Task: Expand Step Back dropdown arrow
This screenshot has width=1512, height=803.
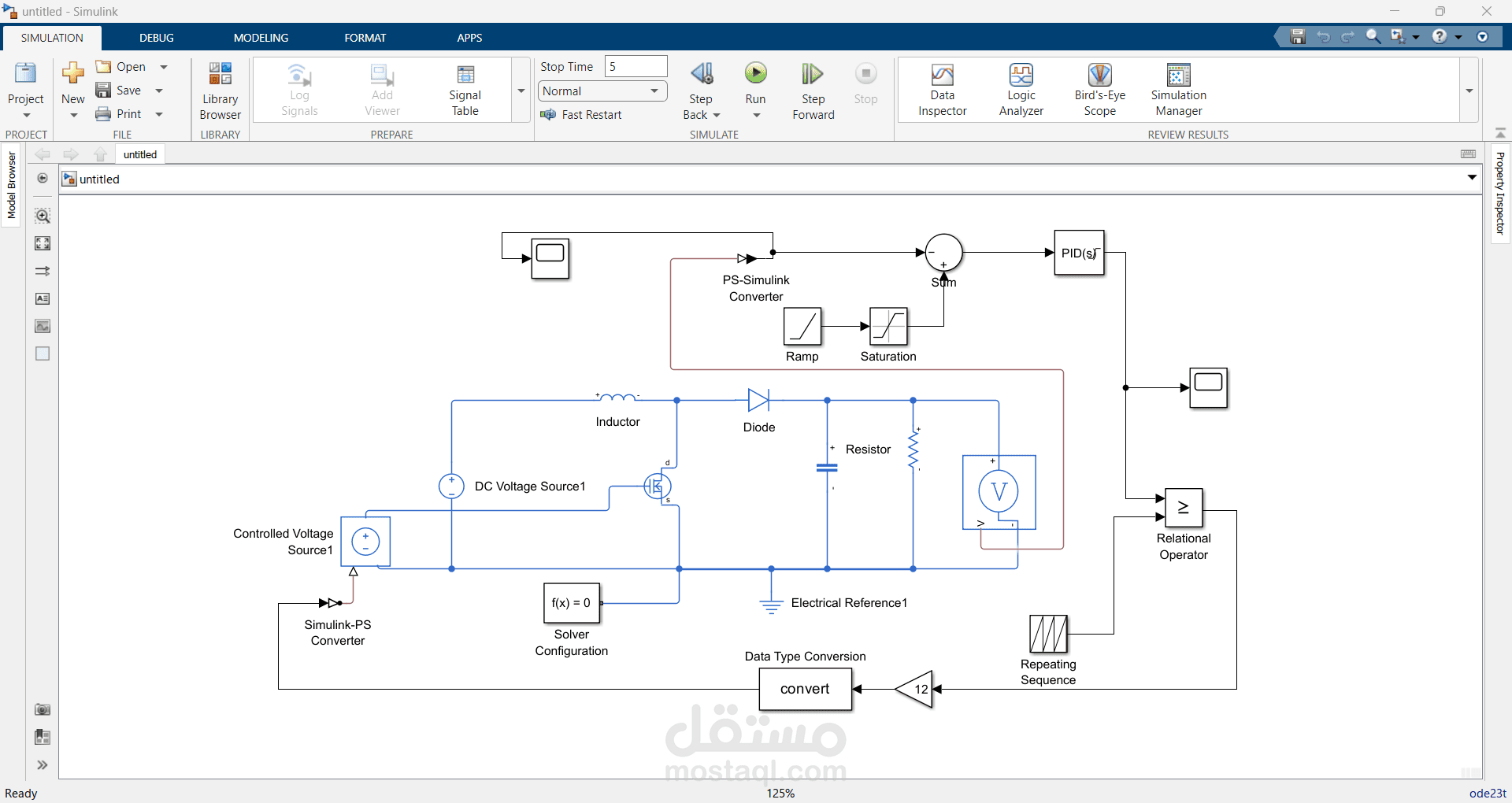Action: tap(717, 116)
